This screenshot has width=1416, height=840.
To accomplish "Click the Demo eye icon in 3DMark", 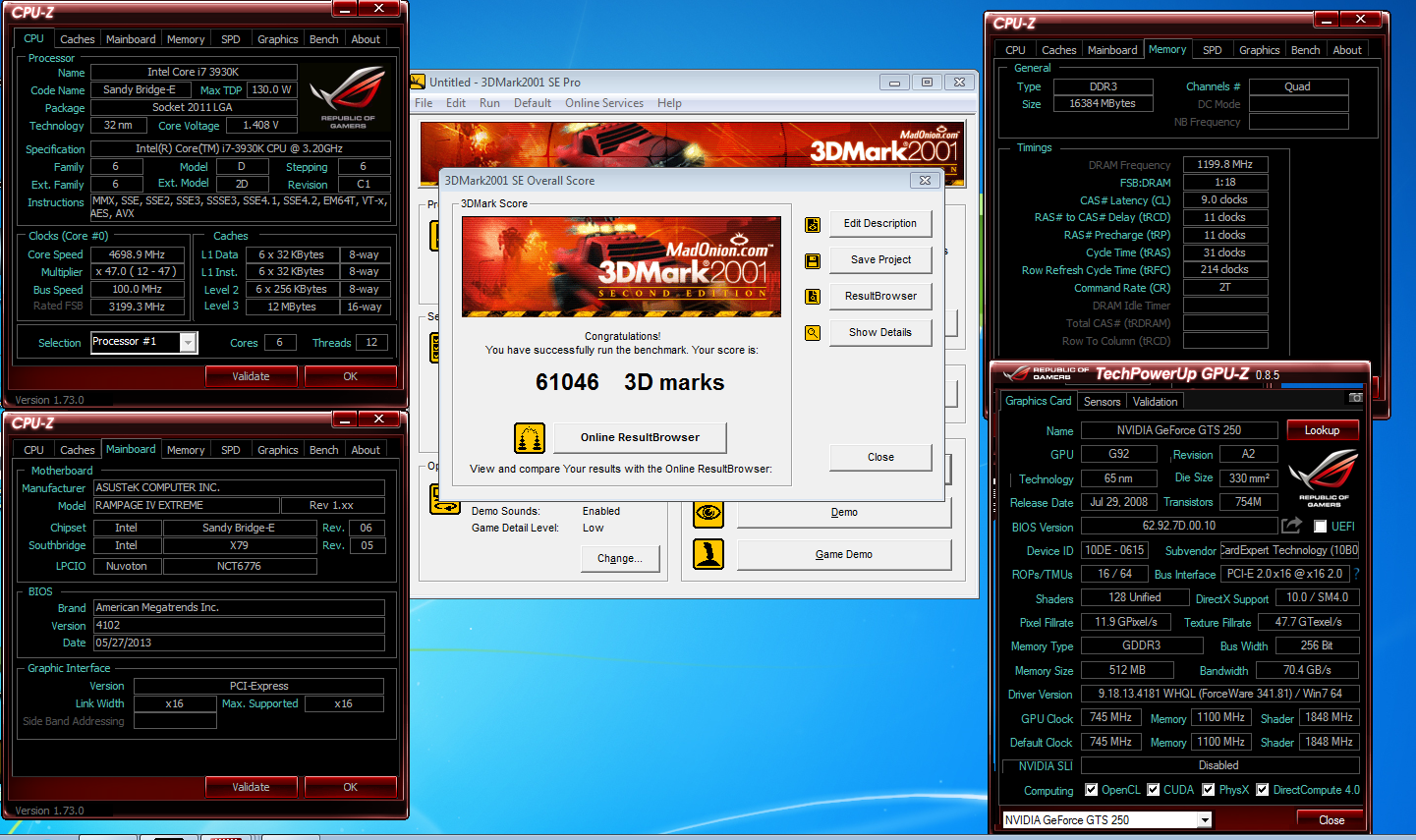I will pos(708,513).
